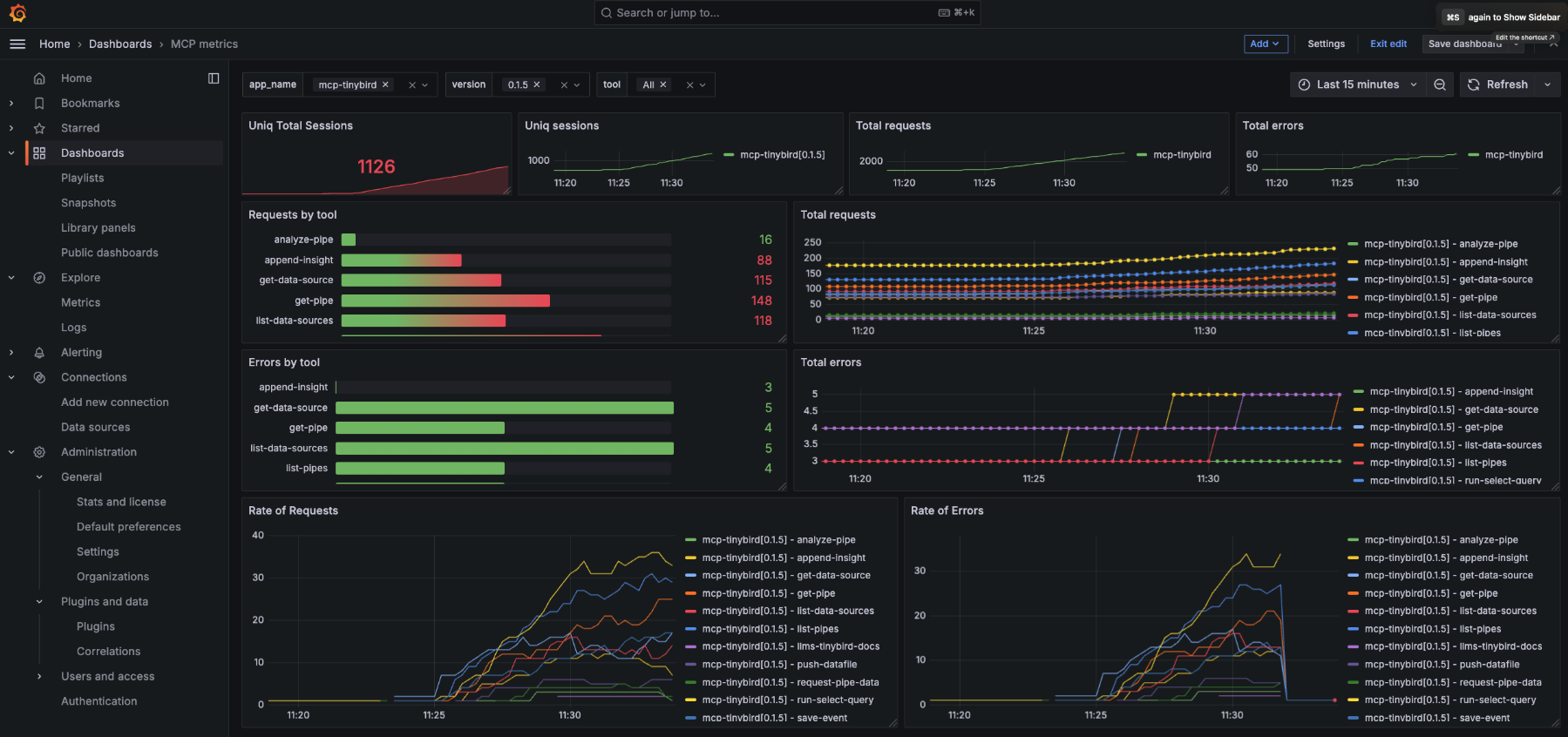Open Library panels in the sidebar
Screen dimensions: 1568x737
pyautogui.click(x=98, y=228)
